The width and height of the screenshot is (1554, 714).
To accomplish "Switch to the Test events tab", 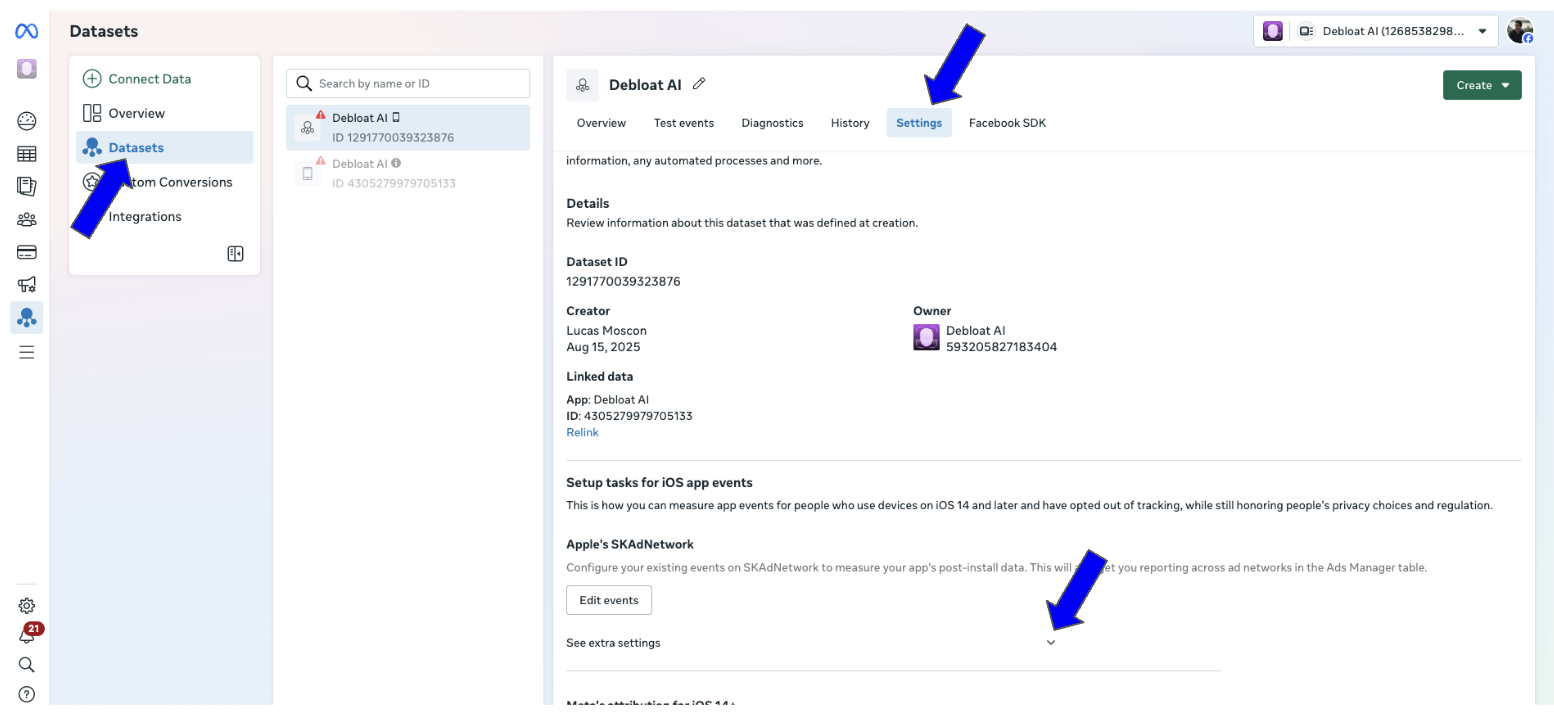I will (x=683, y=123).
